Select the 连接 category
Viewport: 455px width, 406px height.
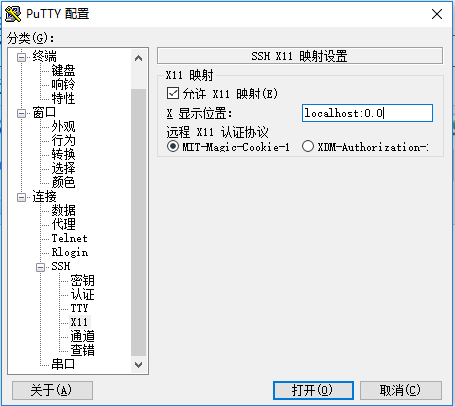click(x=44, y=196)
